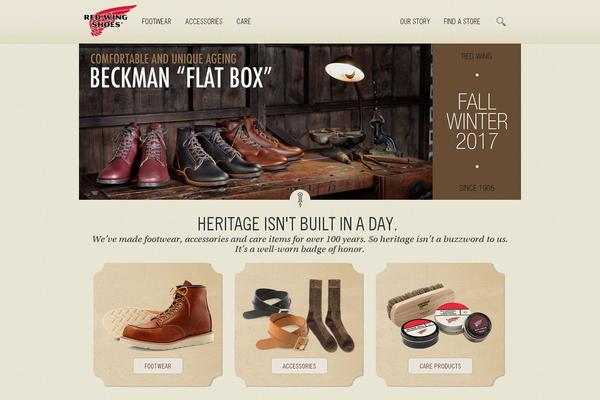The height and width of the screenshot is (400, 600).
Task: Click the brown boots in banner
Action: click(260, 143)
